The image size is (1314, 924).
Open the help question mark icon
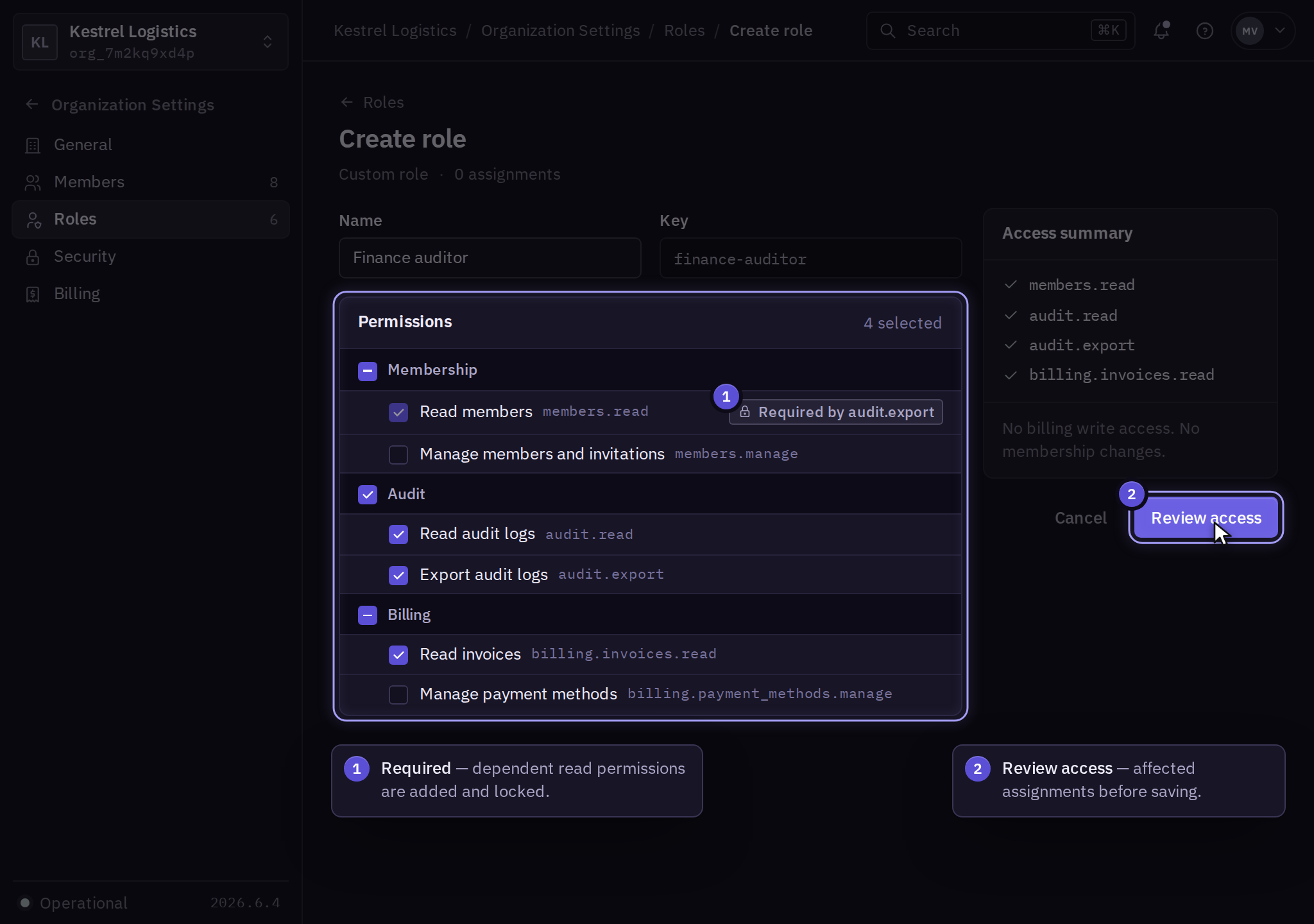point(1204,30)
